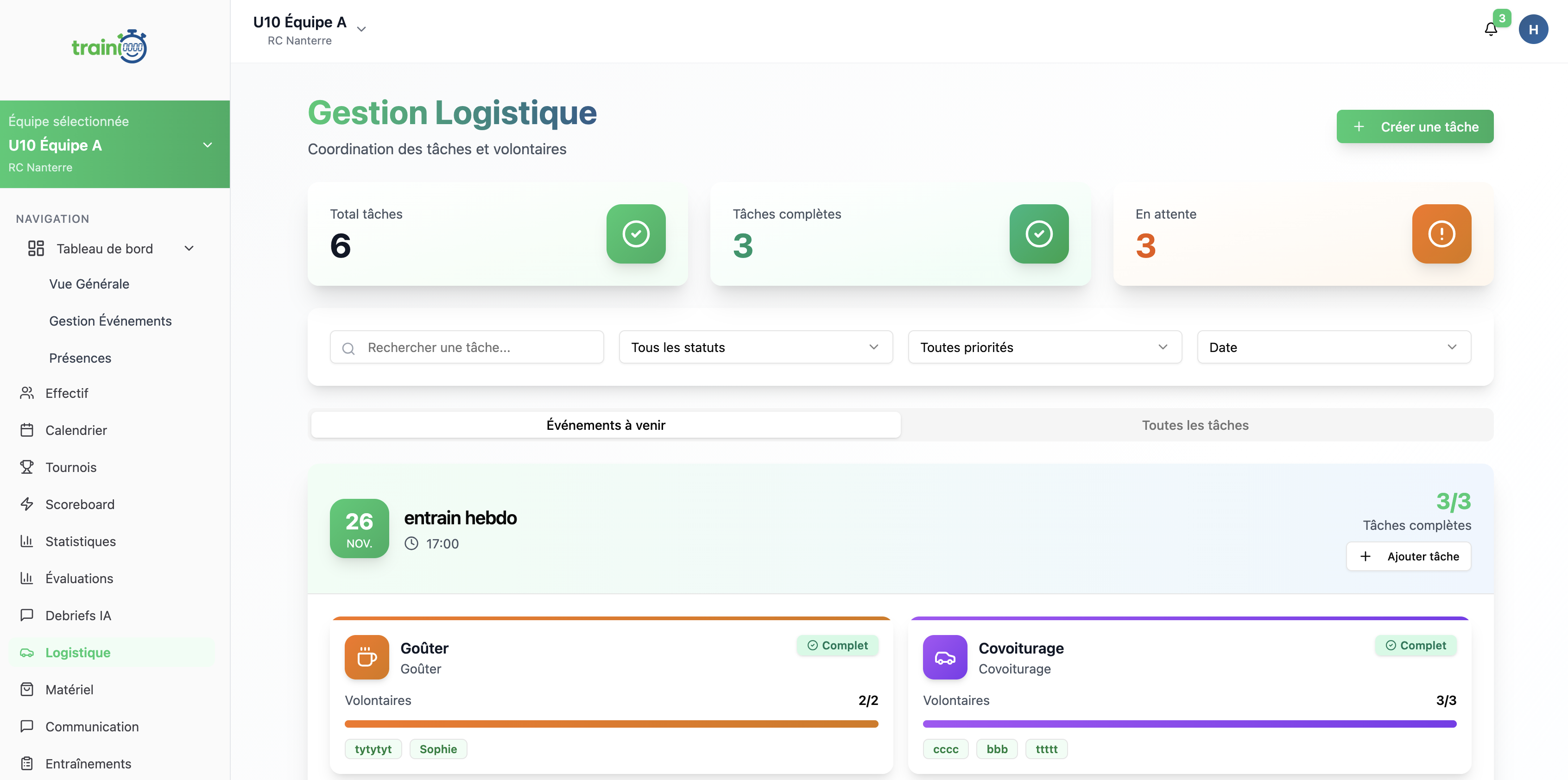
Task: Click Ajouter tâche for entrain hebdo
Action: point(1408,556)
